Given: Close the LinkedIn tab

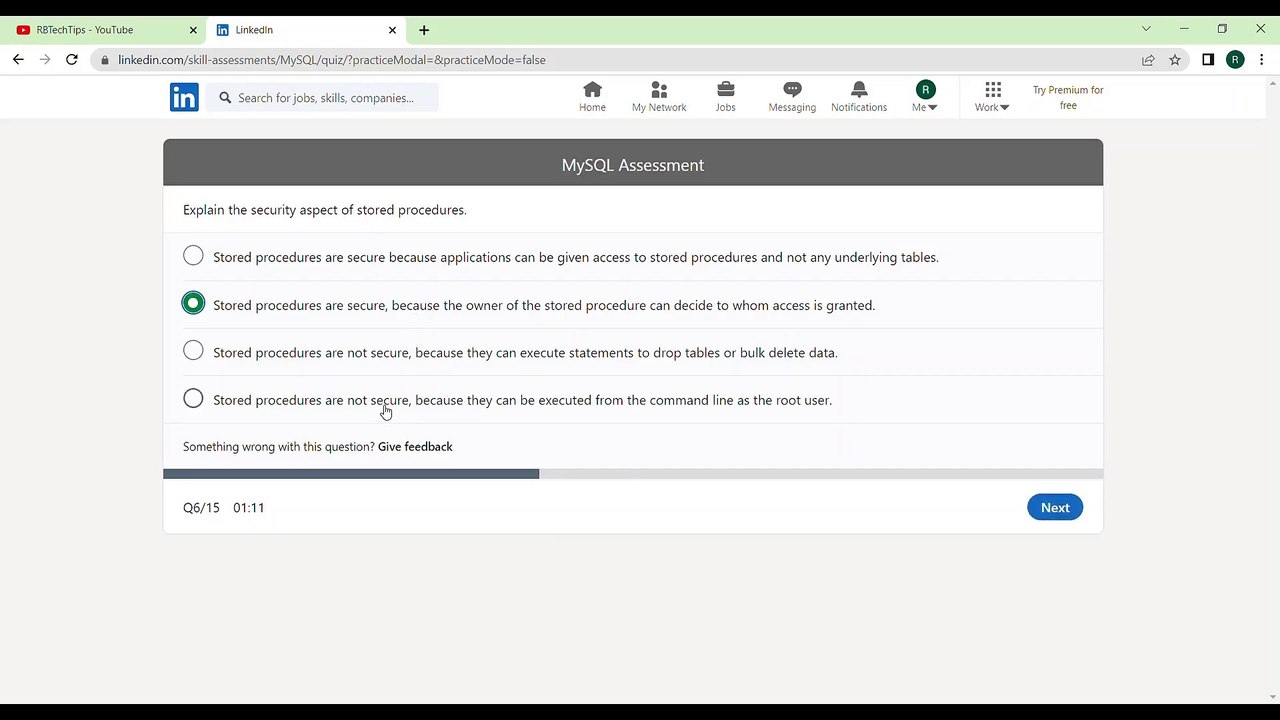Looking at the screenshot, I should click(x=393, y=30).
